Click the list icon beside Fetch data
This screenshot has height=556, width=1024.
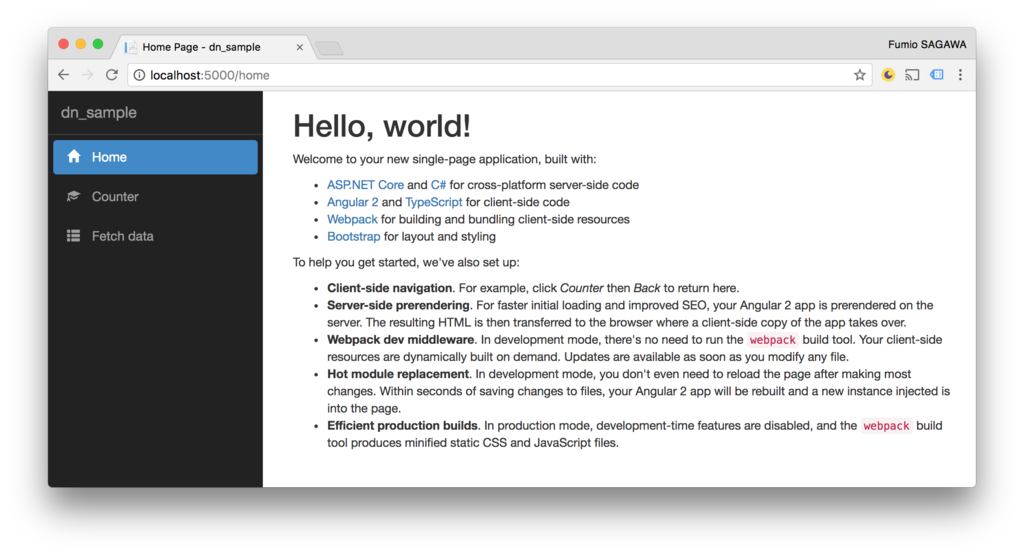tap(73, 236)
